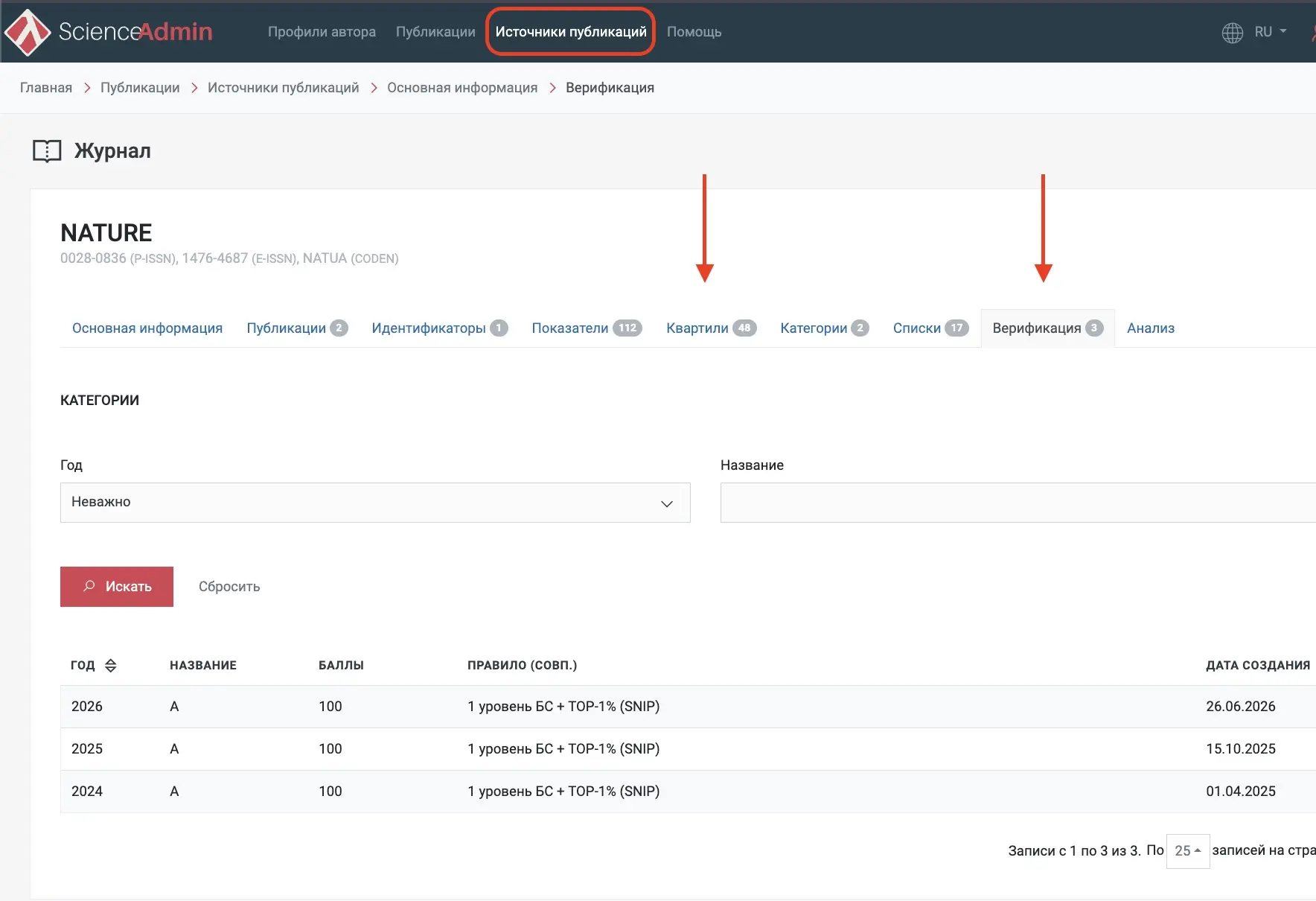Click the Верификация breadcrumb item
This screenshot has height=901, width=1316.
(610, 88)
